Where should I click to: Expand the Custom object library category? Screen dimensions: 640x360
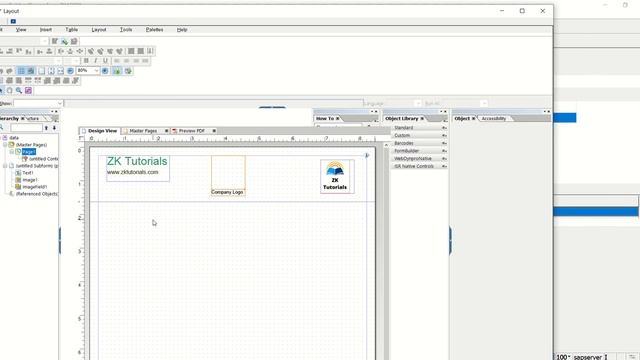pos(419,136)
